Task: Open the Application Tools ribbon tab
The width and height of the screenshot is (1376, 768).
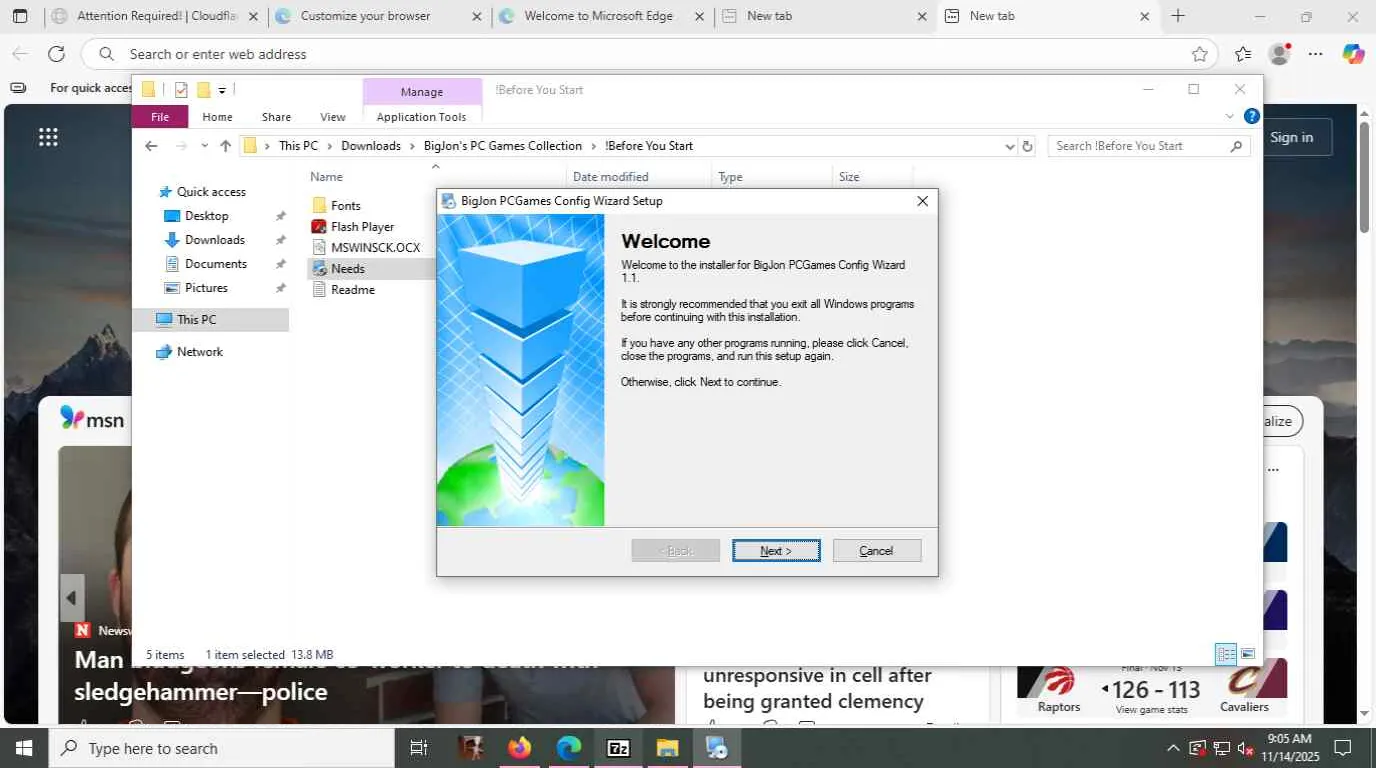Action: click(x=421, y=117)
